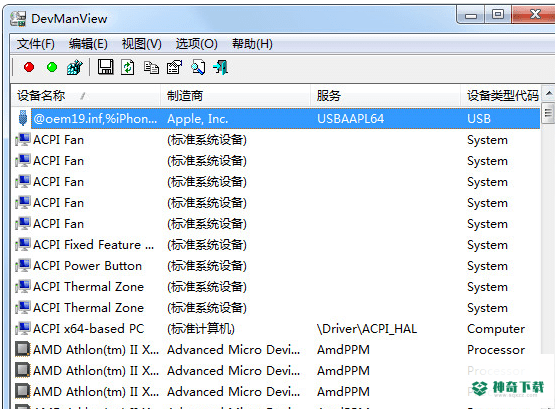Click the scrollbar up arrow

[x=549, y=93]
